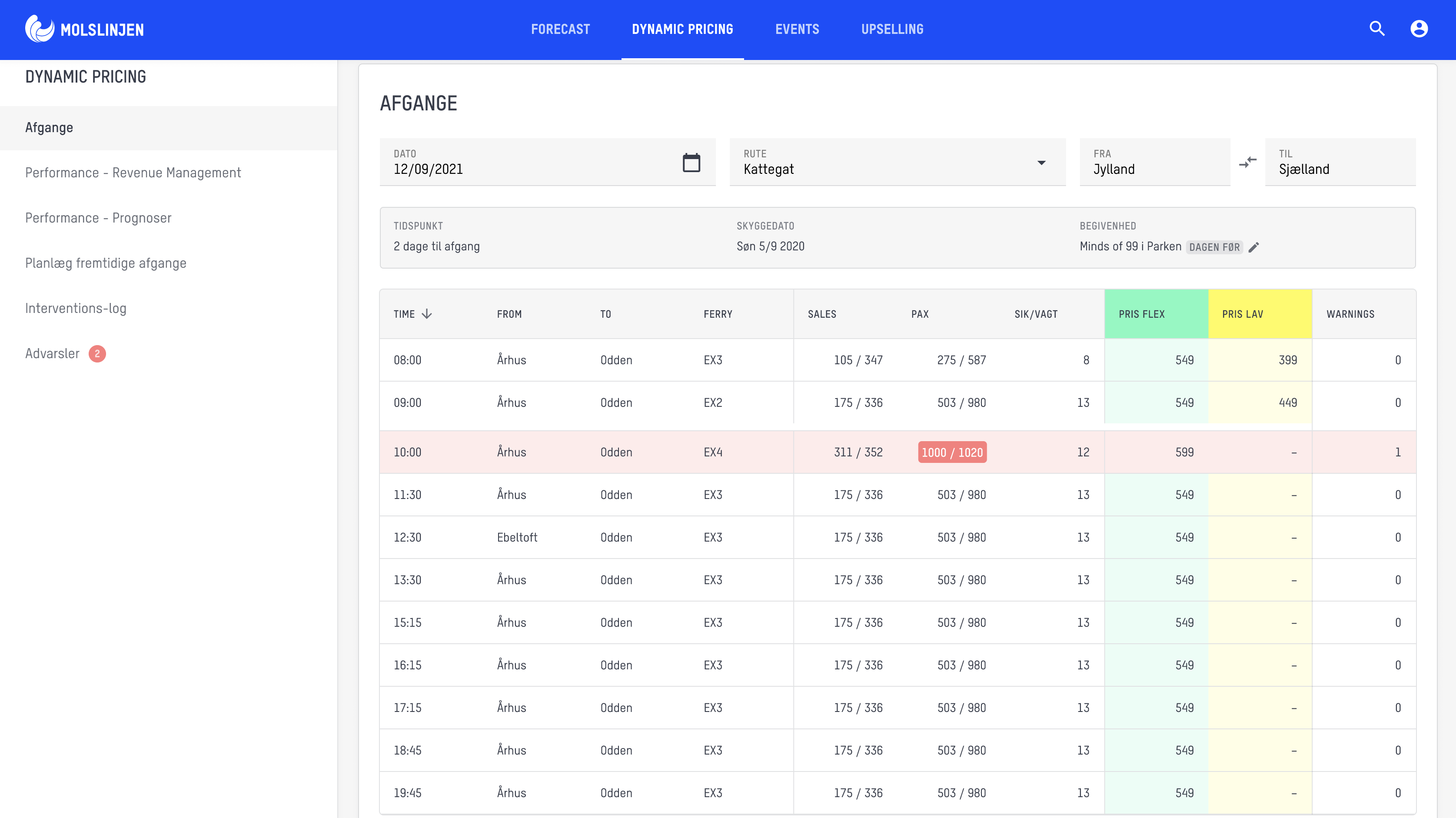Click the Fra field Jylland
1456x818 pixels.
click(1155, 162)
